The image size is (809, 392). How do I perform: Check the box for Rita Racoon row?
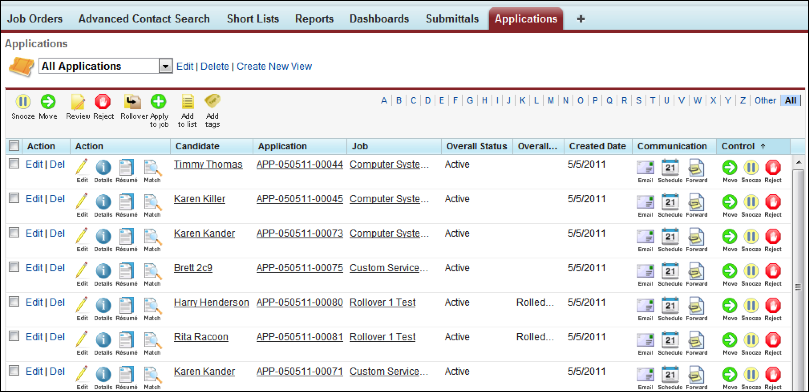tap(14, 336)
